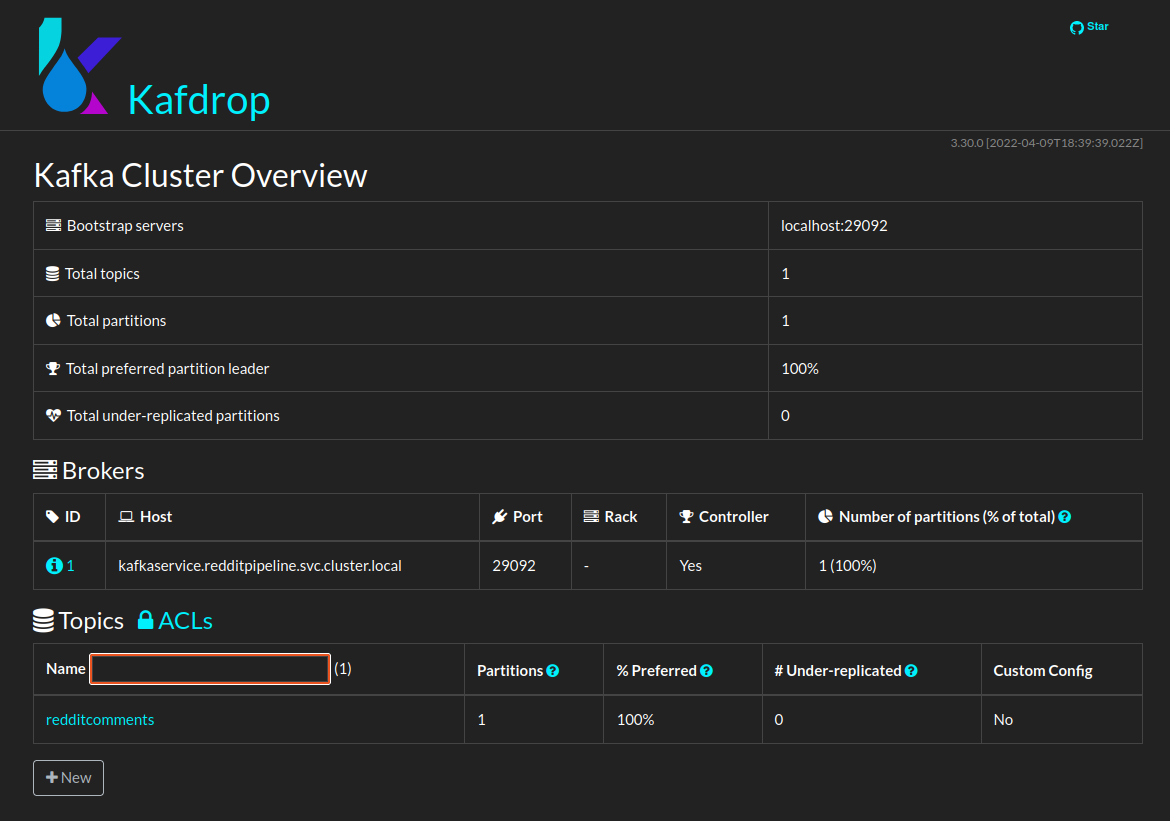This screenshot has height=821, width=1170.
Task: Click the Topics heading database icon
Action: [x=43, y=620]
